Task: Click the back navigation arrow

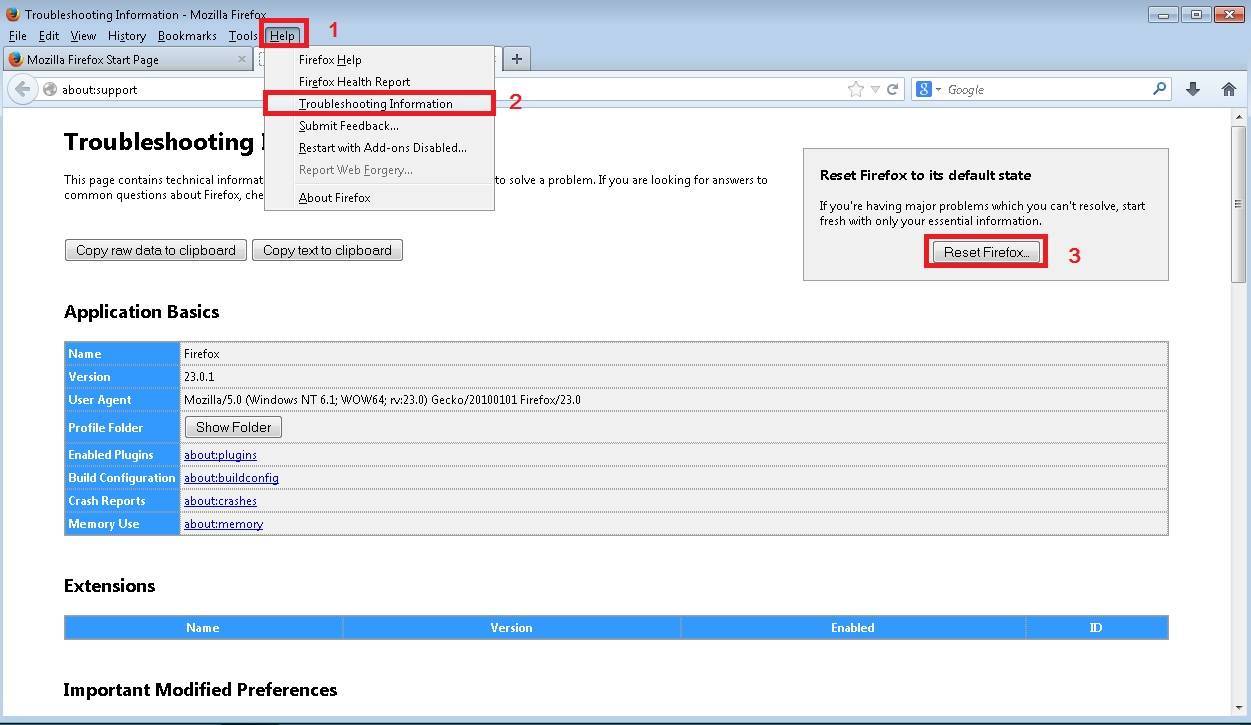Action: point(22,89)
